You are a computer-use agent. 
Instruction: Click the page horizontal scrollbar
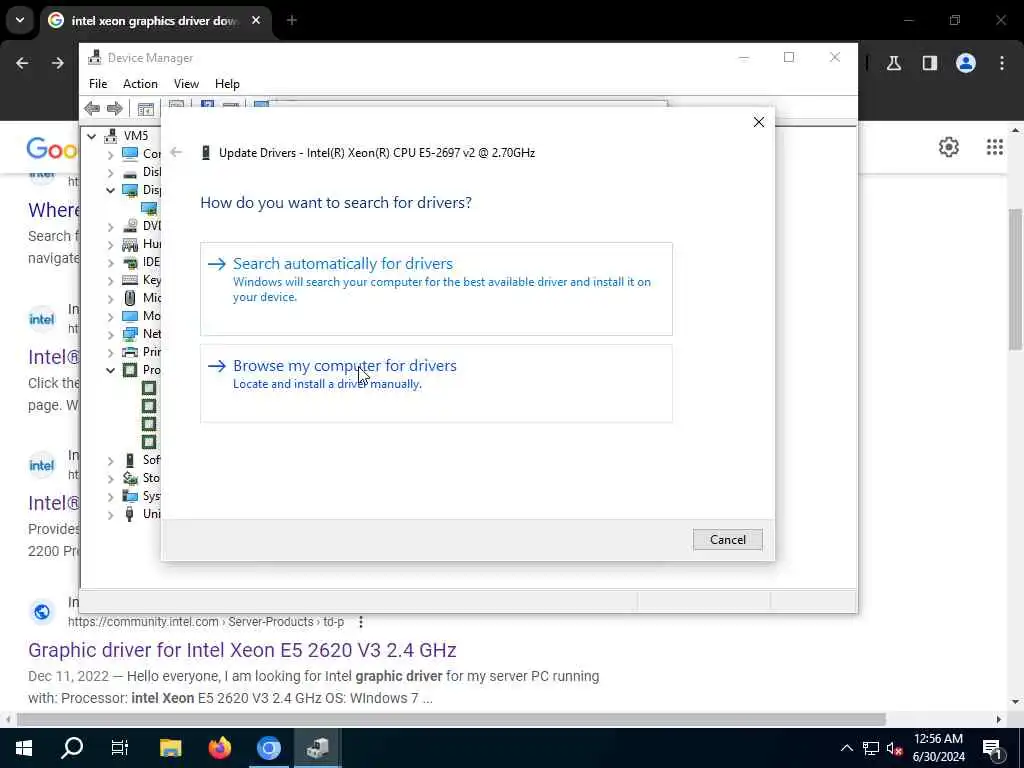451,719
